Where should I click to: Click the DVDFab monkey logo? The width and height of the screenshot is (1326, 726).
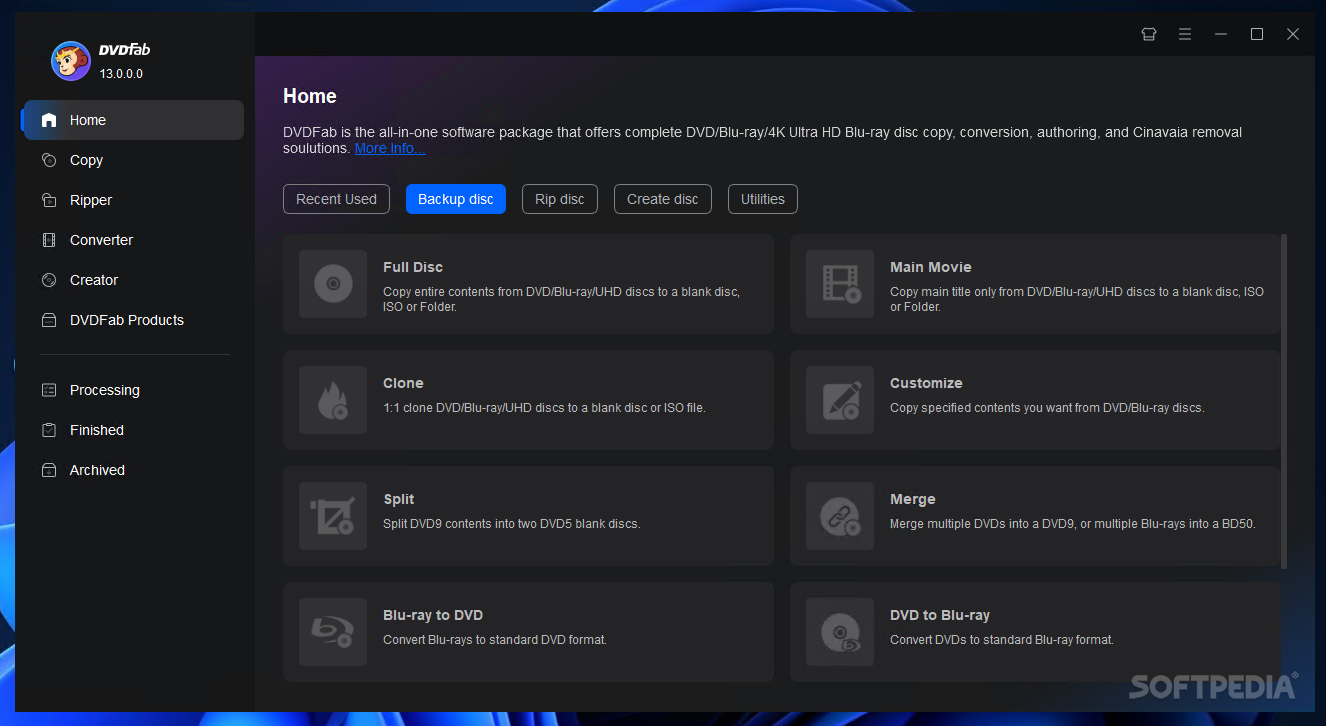pyautogui.click(x=71, y=61)
